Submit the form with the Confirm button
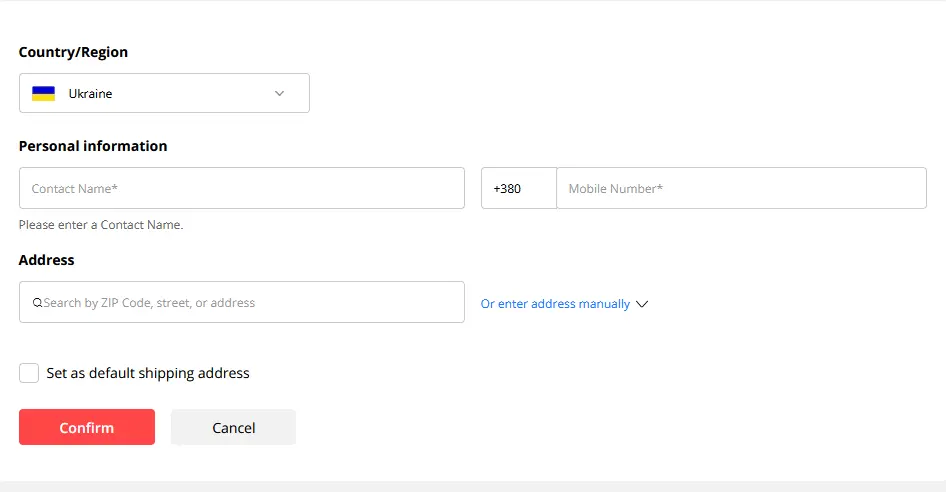Image resolution: width=946 pixels, height=492 pixels. (87, 427)
